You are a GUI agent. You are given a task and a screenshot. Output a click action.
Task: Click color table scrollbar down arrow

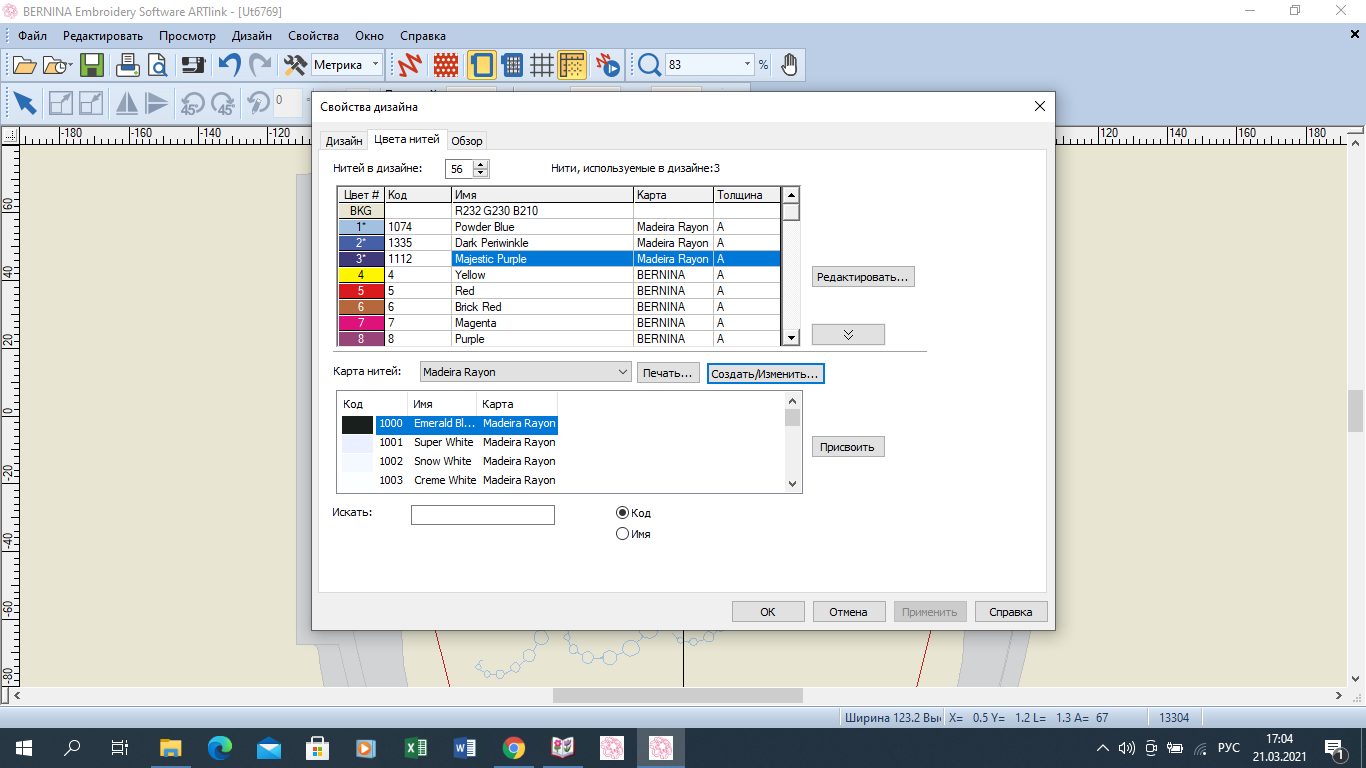click(790, 338)
